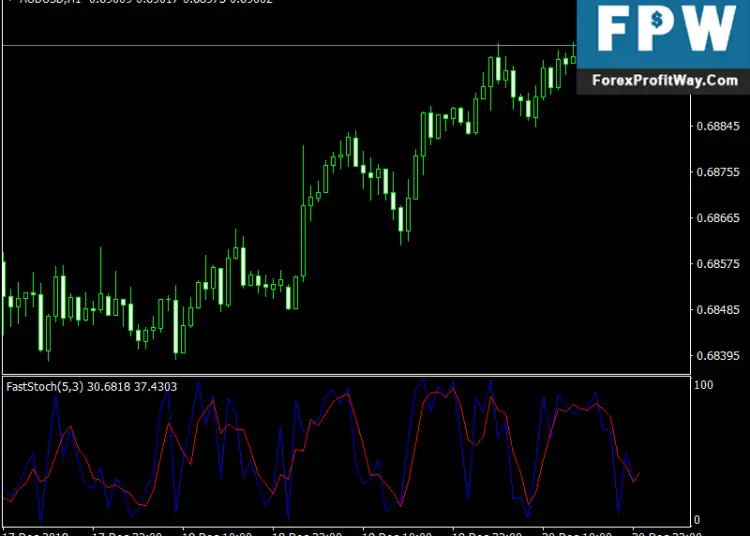Click the 0.68845 price scale label

[717, 126]
